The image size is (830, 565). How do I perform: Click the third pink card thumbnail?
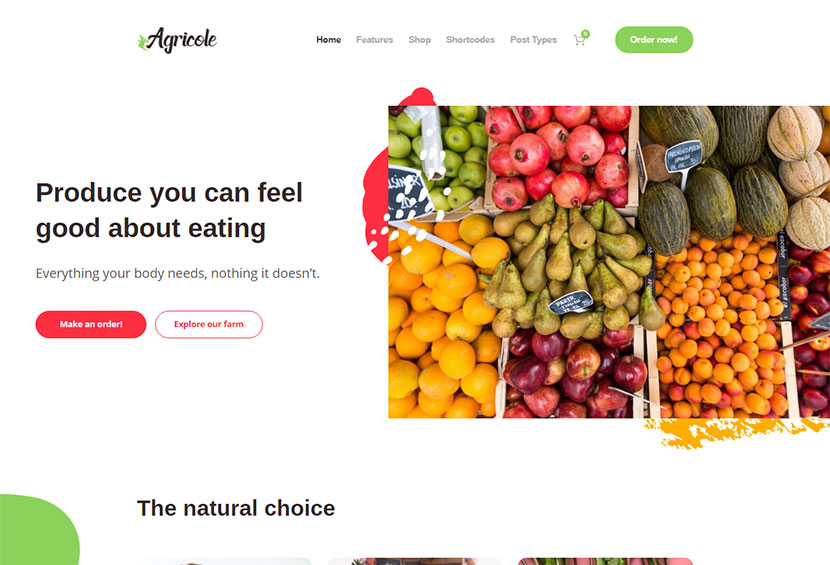[x=606, y=561]
